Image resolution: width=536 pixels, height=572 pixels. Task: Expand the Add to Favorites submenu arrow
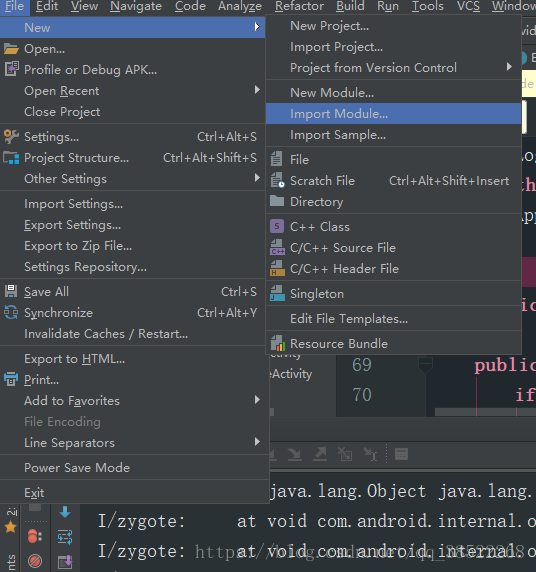tap(257, 399)
